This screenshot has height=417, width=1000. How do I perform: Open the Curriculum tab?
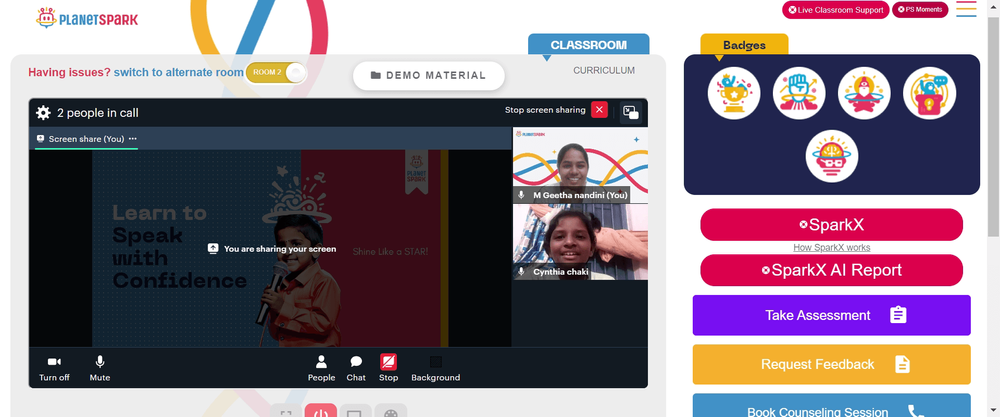pos(604,70)
